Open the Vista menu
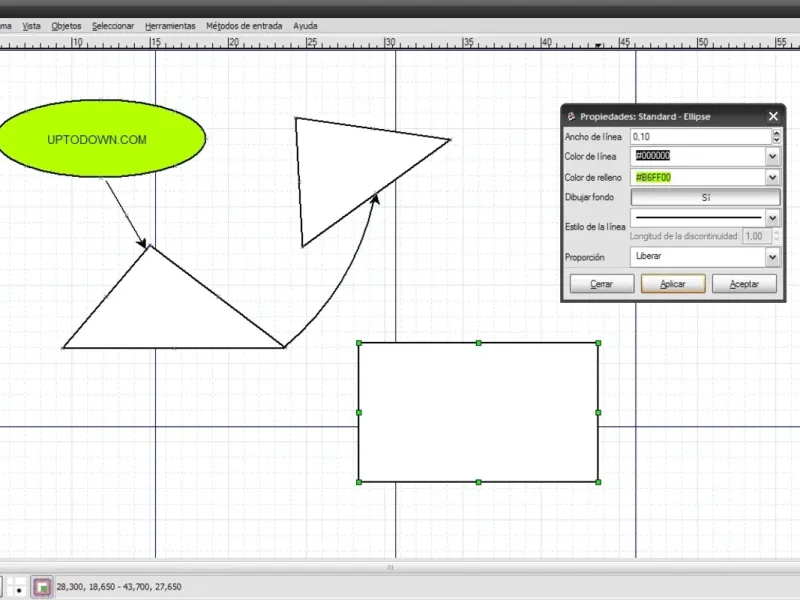This screenshot has width=800, height=600. coord(31,26)
